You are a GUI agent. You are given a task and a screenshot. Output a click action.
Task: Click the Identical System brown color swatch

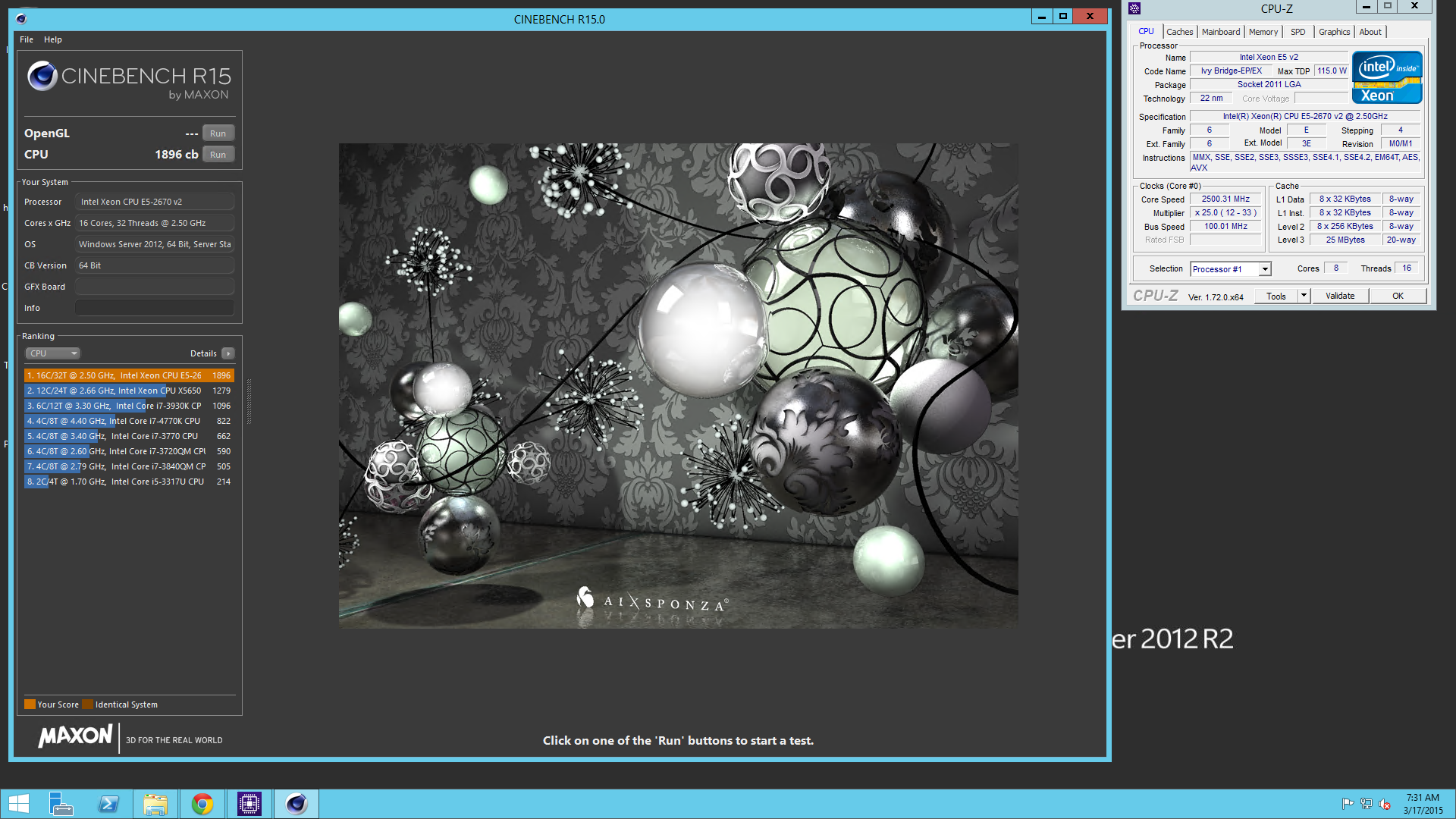(87, 704)
